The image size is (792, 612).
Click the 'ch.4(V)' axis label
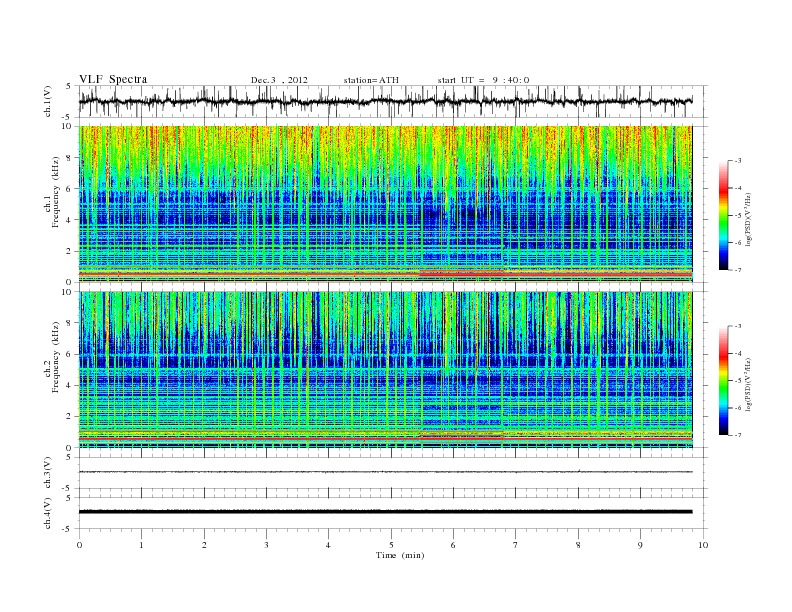47,513
